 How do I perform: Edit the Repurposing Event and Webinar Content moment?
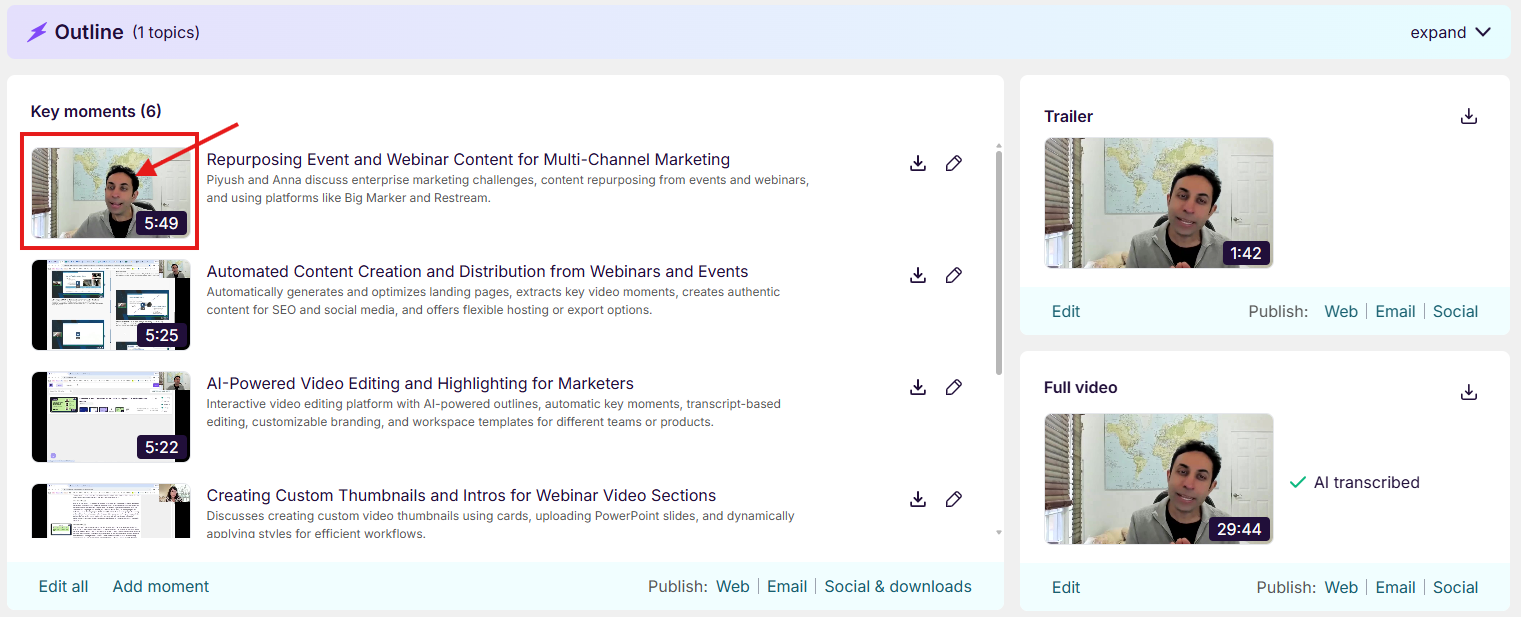tap(954, 163)
